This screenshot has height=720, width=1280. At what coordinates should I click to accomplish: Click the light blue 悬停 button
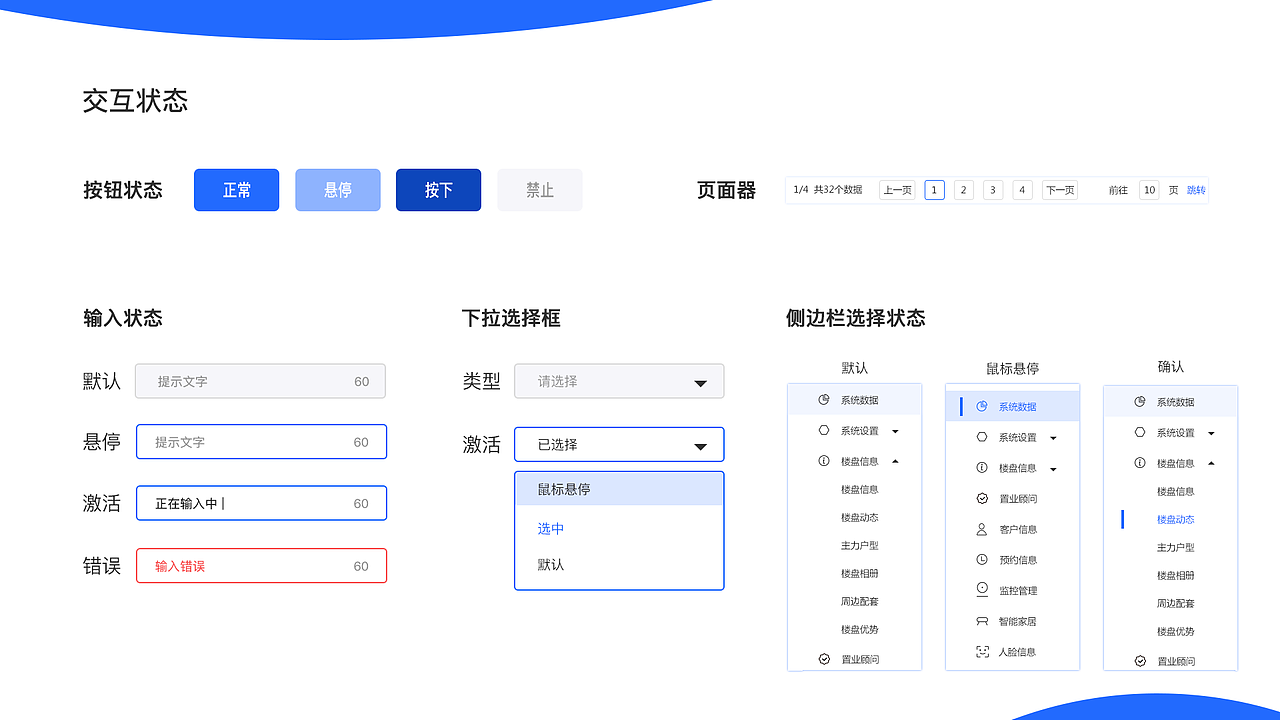338,190
